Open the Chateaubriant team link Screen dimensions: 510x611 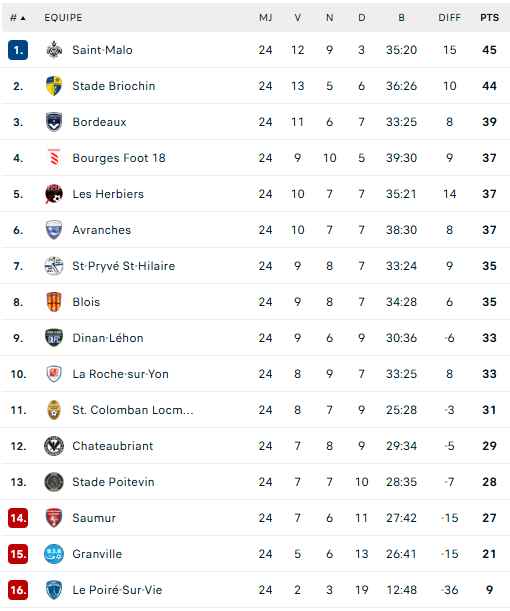(113, 446)
